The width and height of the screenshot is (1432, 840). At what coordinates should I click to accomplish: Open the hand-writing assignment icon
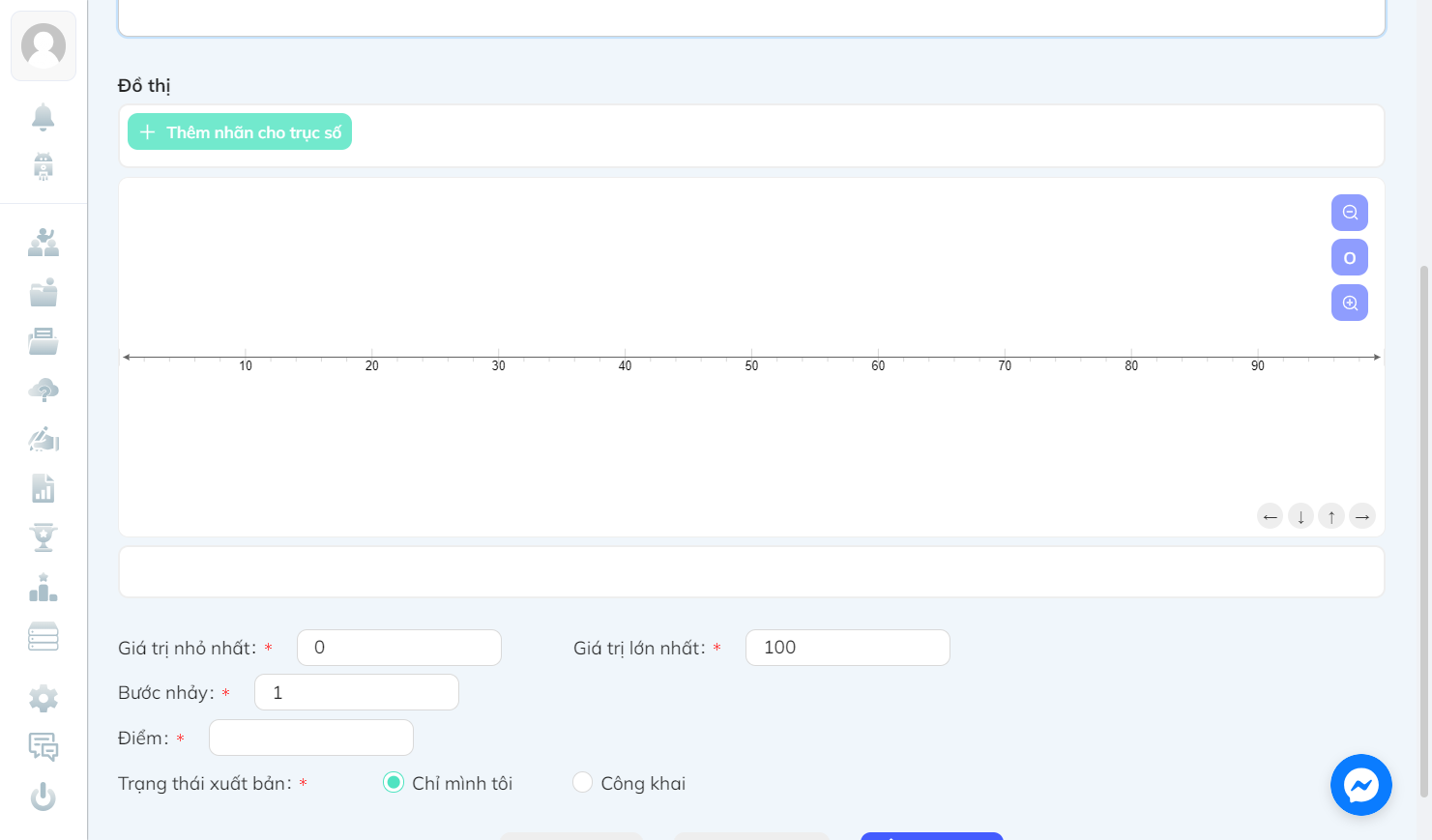(x=44, y=440)
